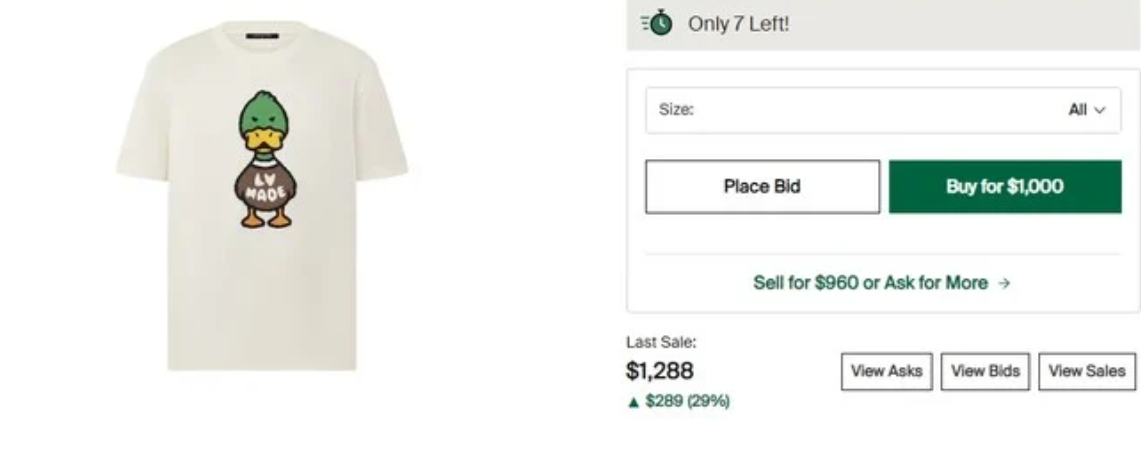This screenshot has height=450, width=1141.
Task: Click the green price increase triangle
Action: point(632,401)
